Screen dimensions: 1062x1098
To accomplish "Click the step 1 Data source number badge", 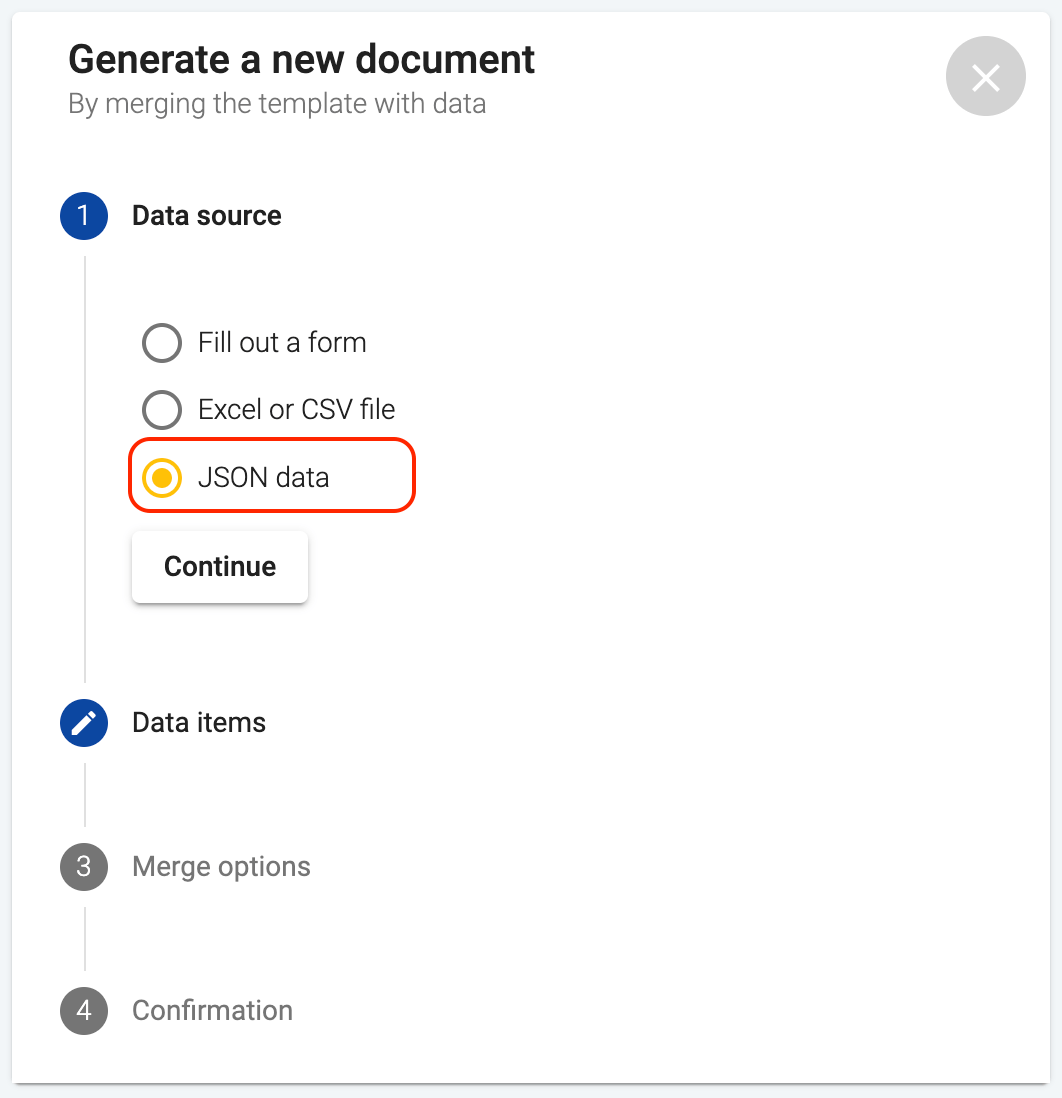I will tap(83, 215).
